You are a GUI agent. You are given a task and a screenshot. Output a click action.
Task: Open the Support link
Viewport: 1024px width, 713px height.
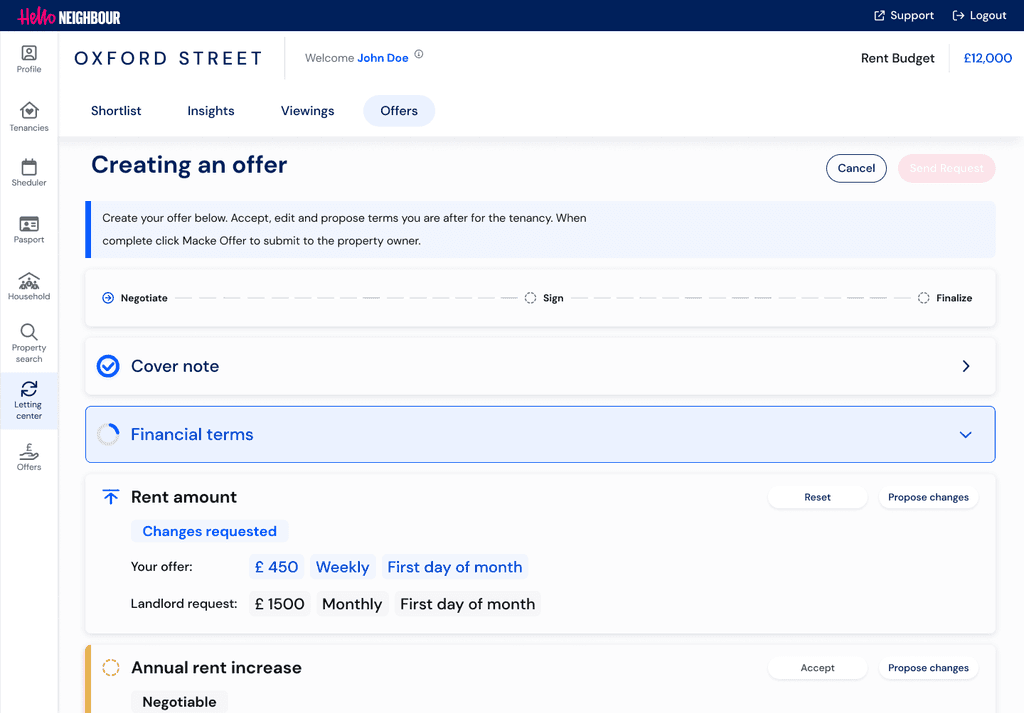pos(904,16)
